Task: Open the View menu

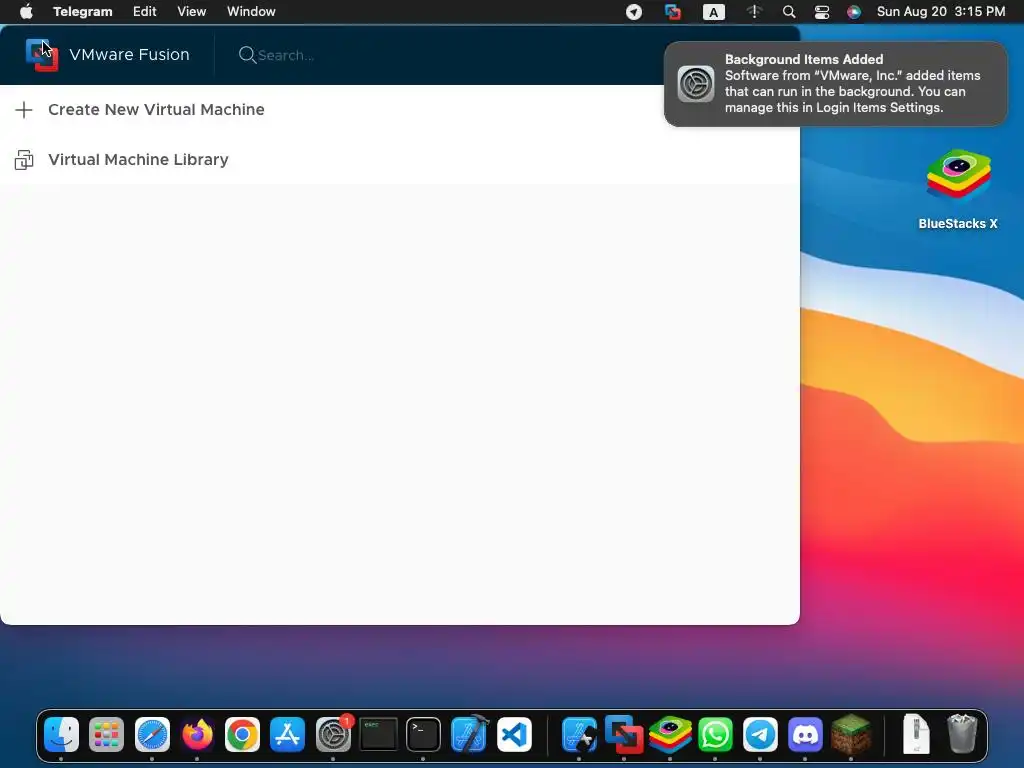Action: pos(191,12)
